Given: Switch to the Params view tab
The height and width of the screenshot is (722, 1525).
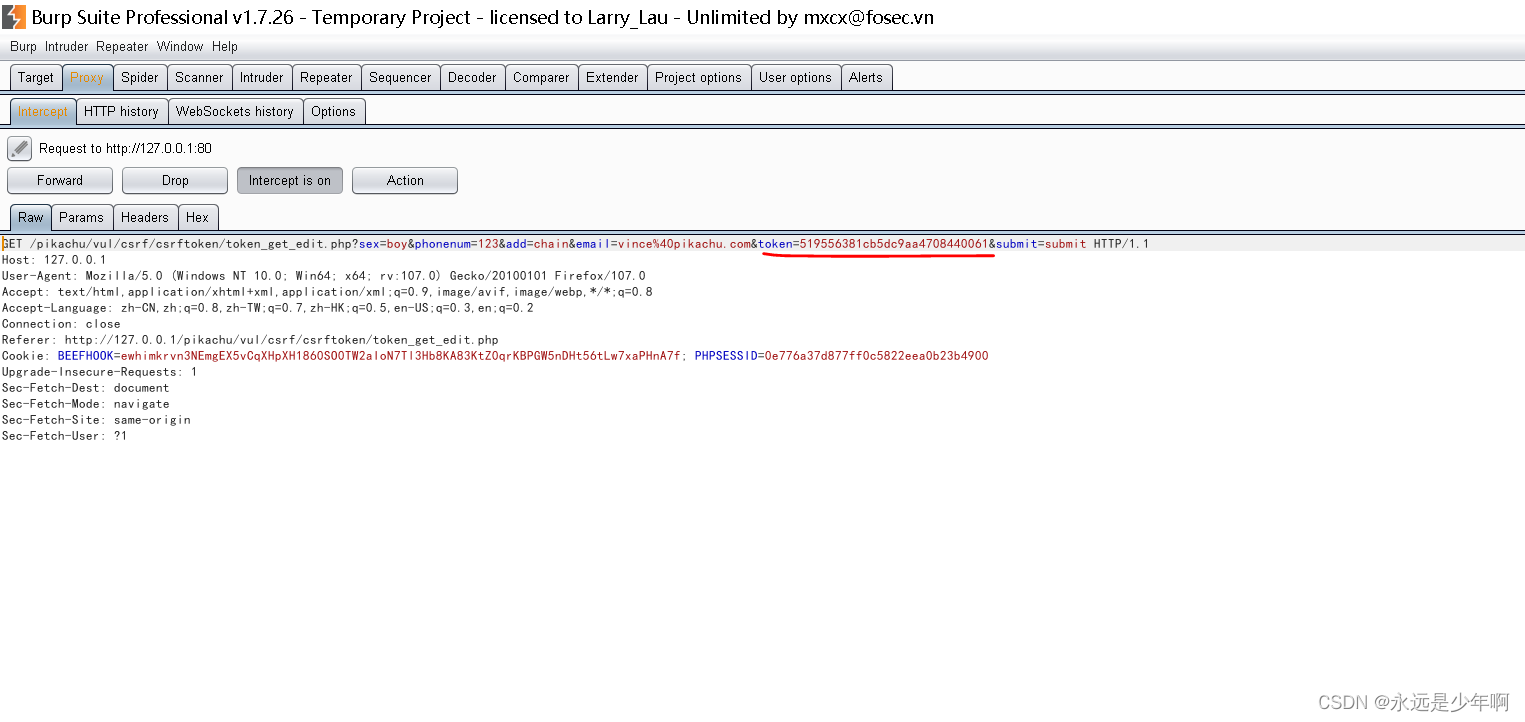Looking at the screenshot, I should pos(81,217).
